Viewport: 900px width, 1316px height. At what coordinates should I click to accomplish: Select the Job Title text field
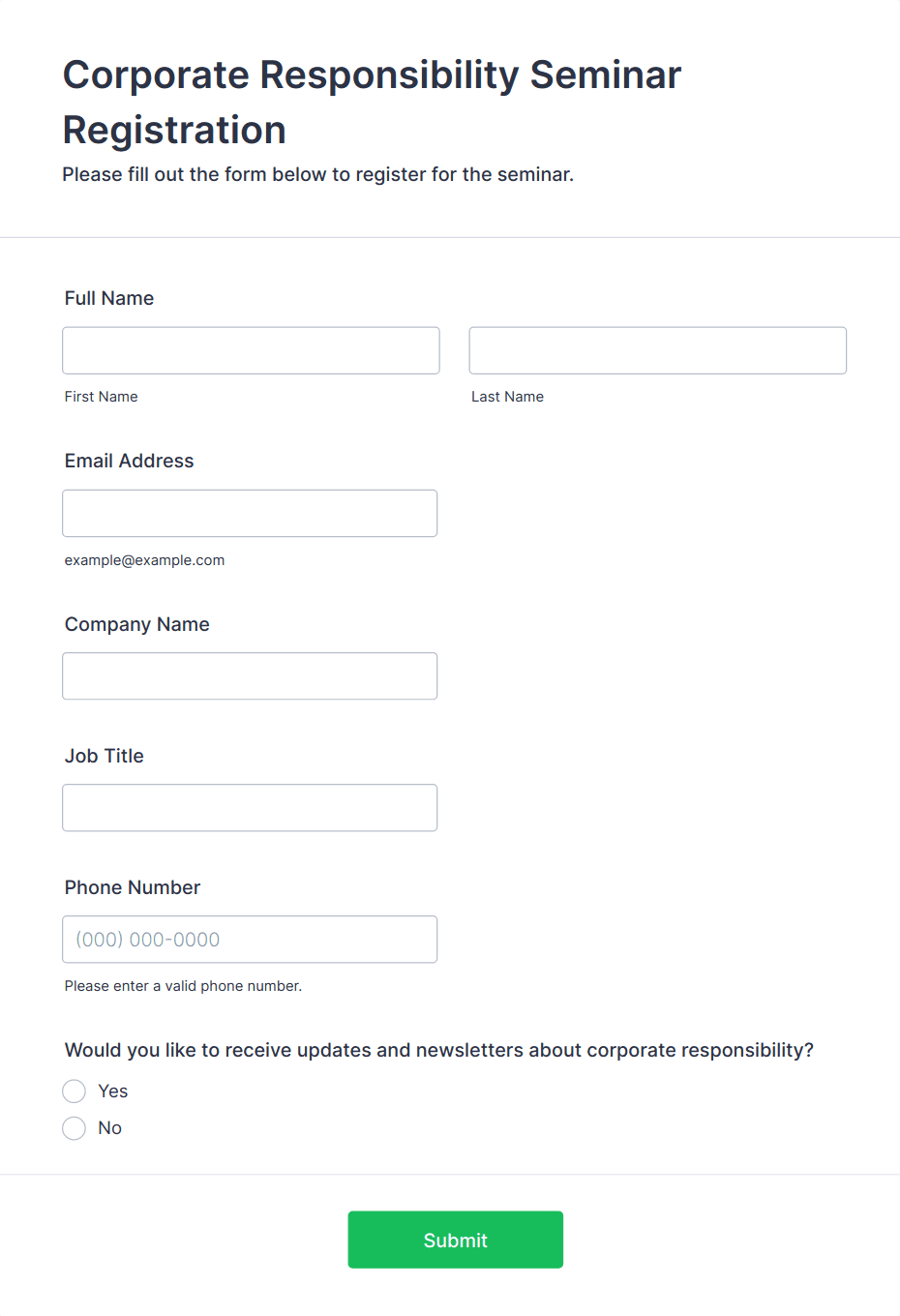point(250,807)
